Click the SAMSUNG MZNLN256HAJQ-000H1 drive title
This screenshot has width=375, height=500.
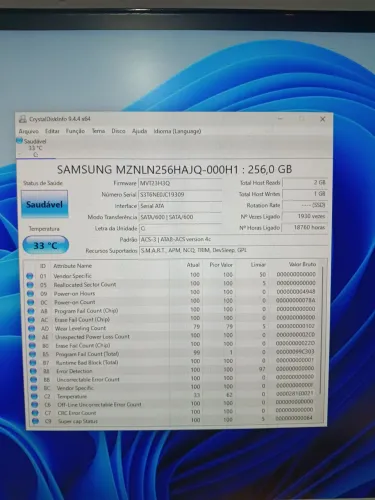(175, 169)
